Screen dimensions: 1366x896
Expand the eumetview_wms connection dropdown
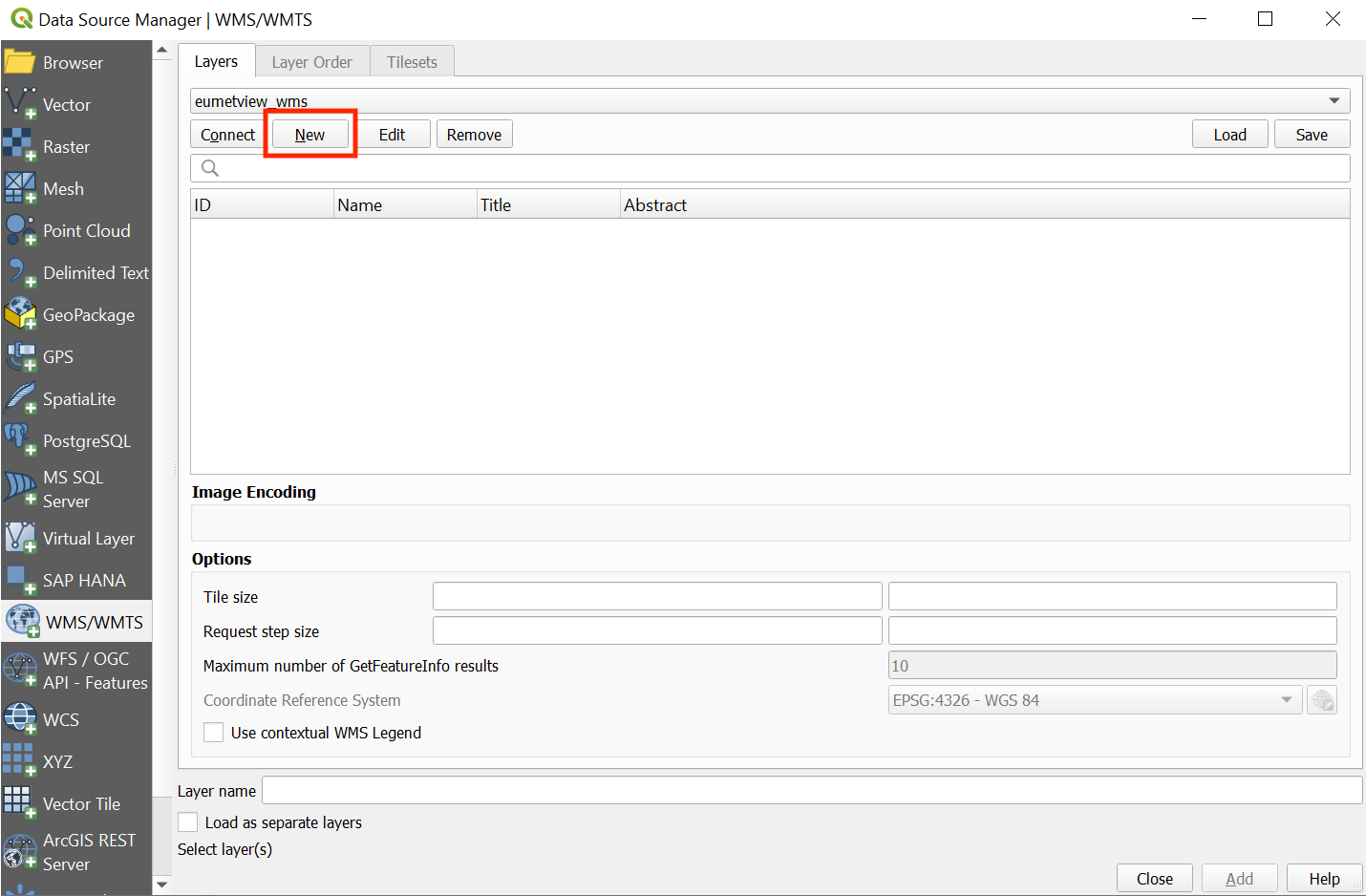click(1334, 101)
